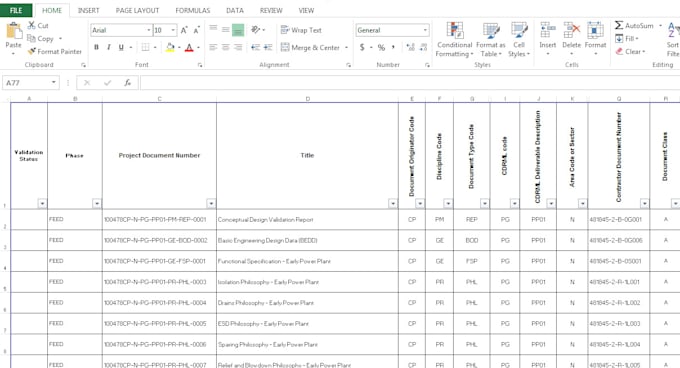
Task: Switch to the INSERT tab
Action: coord(88,10)
